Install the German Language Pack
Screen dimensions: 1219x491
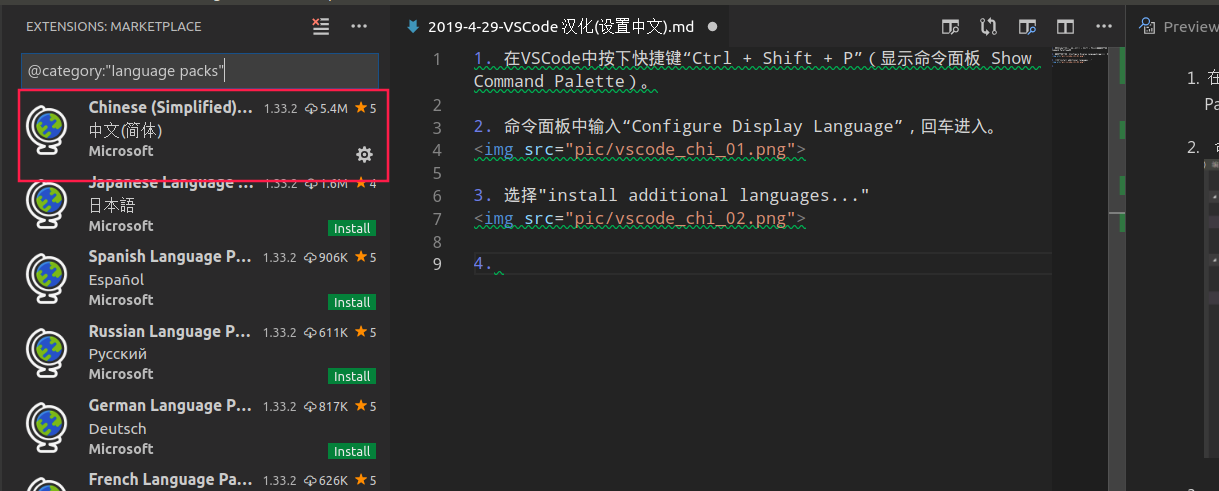point(352,451)
